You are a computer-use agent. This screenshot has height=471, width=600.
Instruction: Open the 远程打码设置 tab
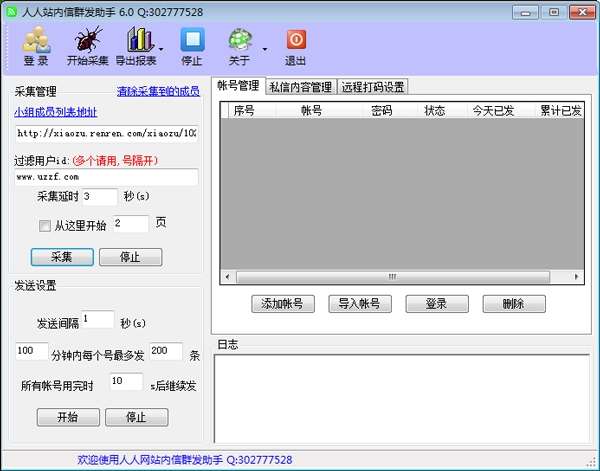coord(372,86)
